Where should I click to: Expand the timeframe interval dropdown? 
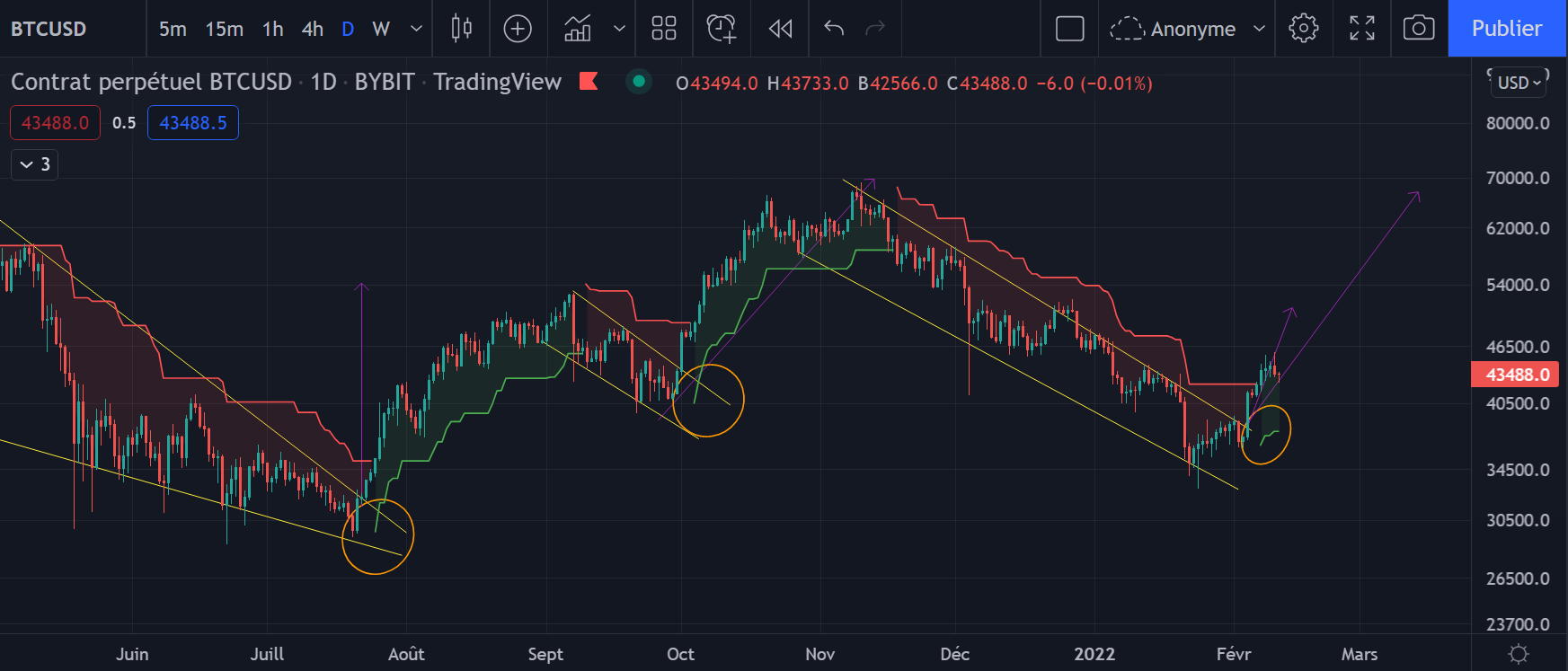tap(416, 29)
